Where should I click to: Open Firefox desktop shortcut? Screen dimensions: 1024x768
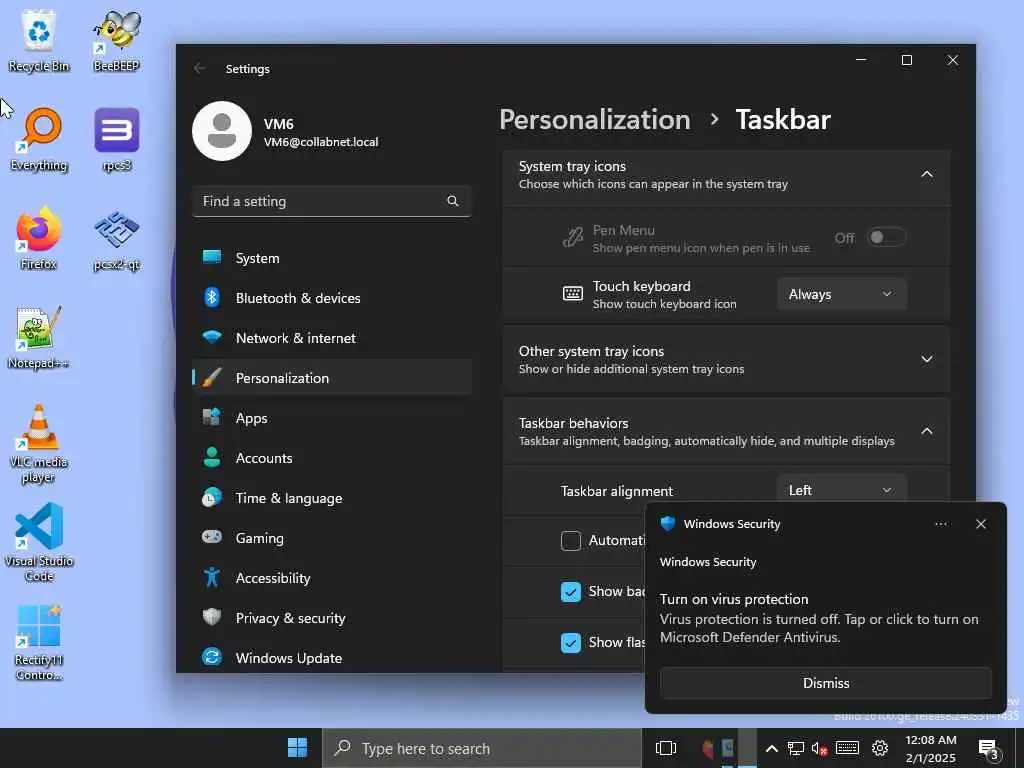point(39,239)
